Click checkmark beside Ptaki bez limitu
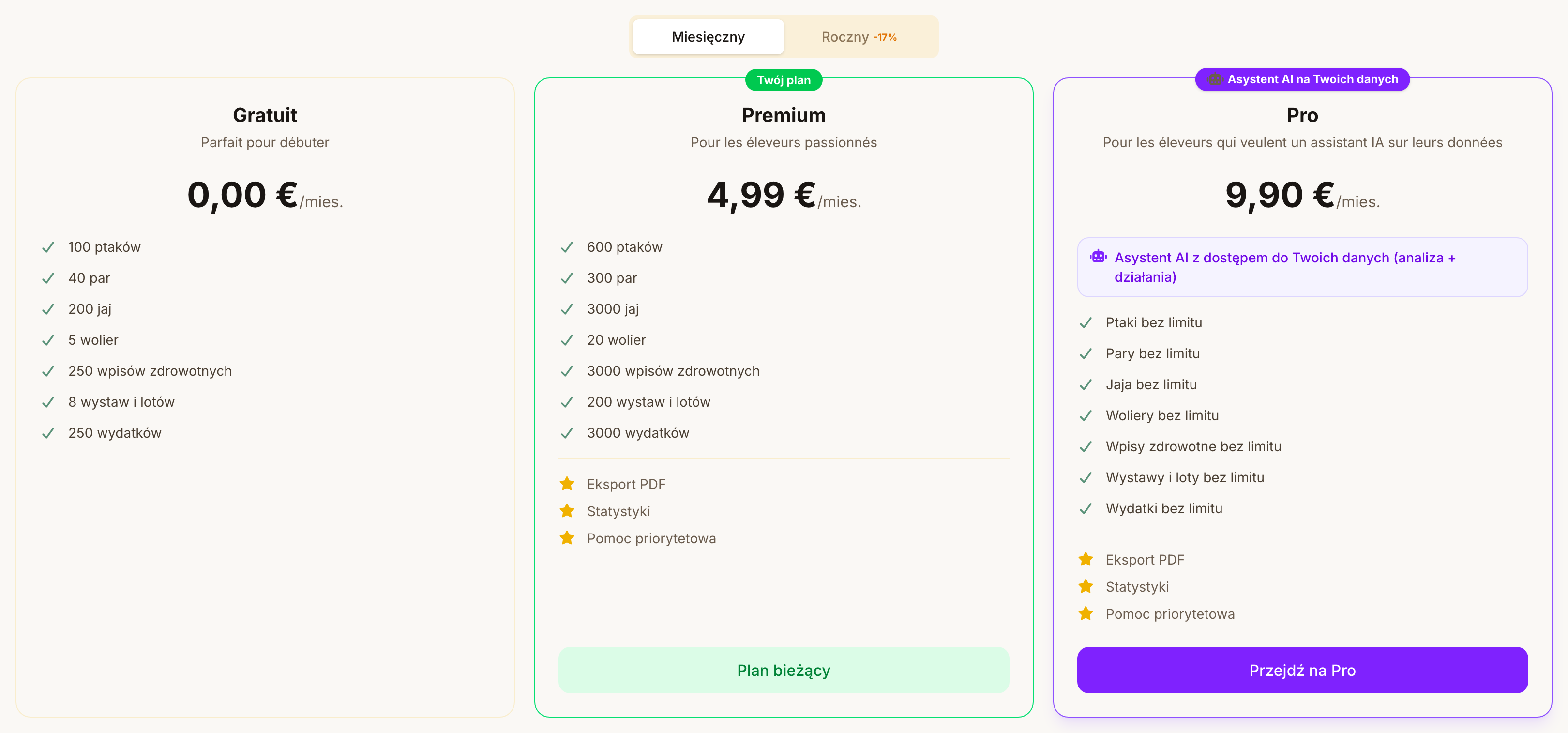Image resolution: width=1568 pixels, height=733 pixels. [x=1086, y=322]
